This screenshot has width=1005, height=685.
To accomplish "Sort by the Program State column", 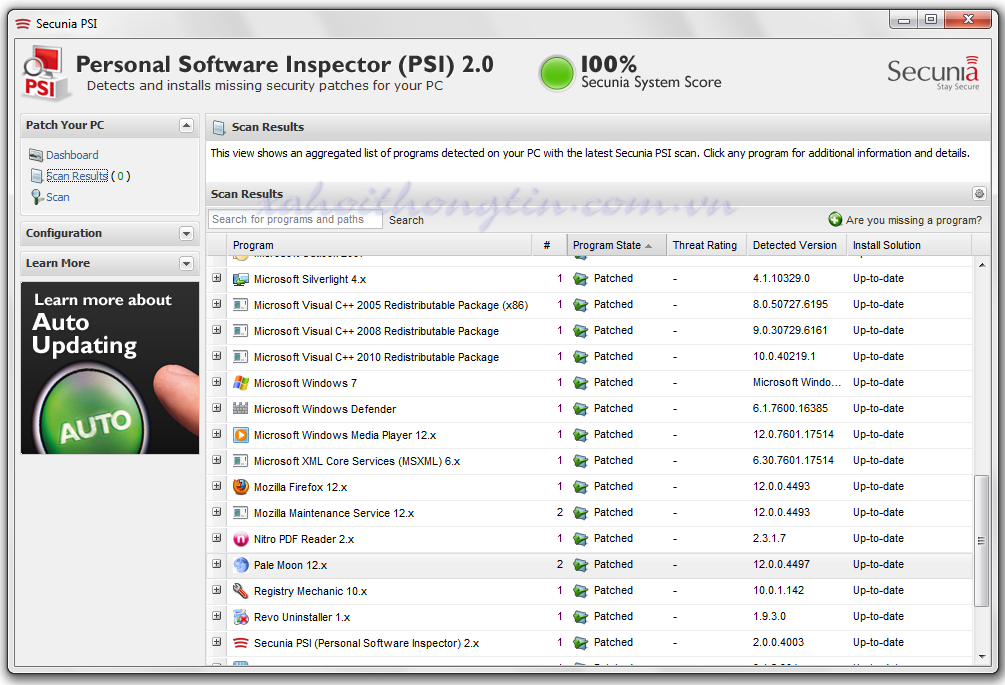I will point(616,245).
